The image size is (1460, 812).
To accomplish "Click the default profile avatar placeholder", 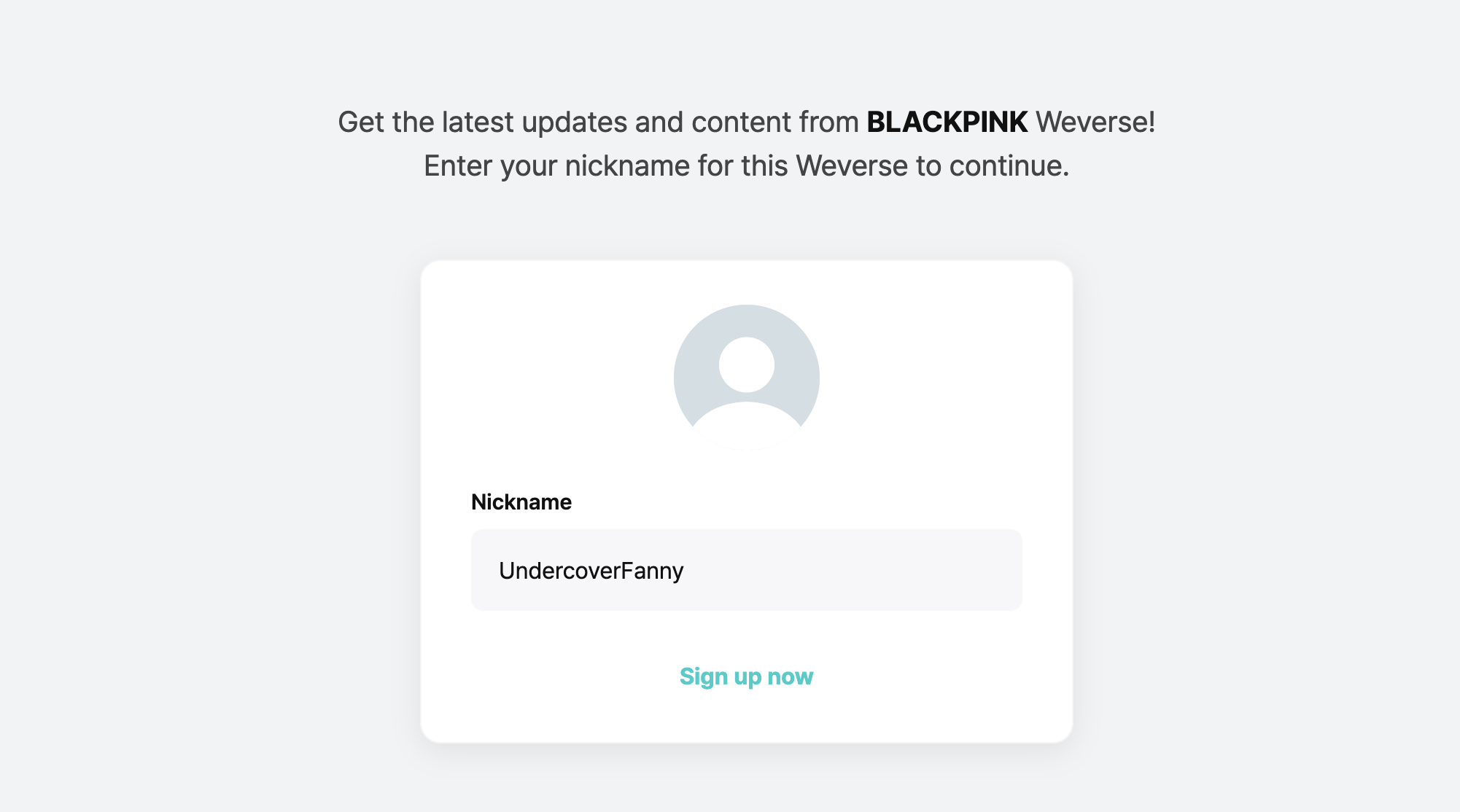I will click(x=746, y=377).
